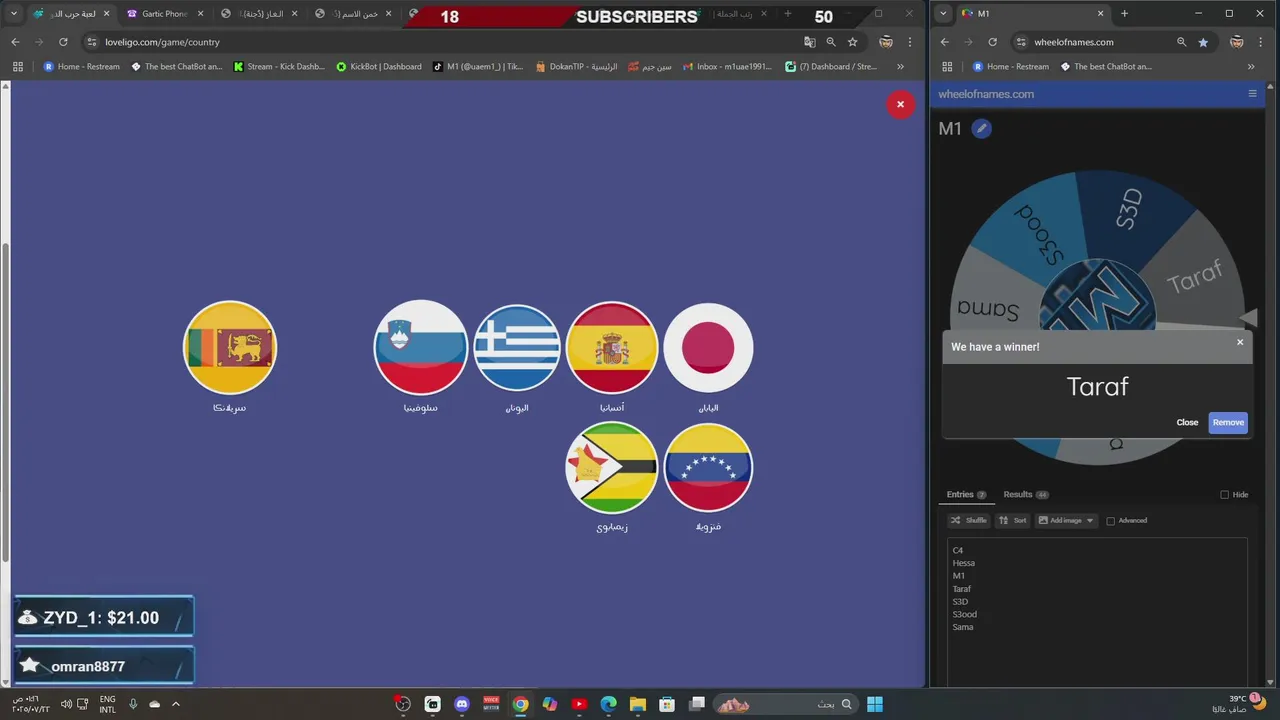Click the pencil edit icon next to M1

coord(981,128)
